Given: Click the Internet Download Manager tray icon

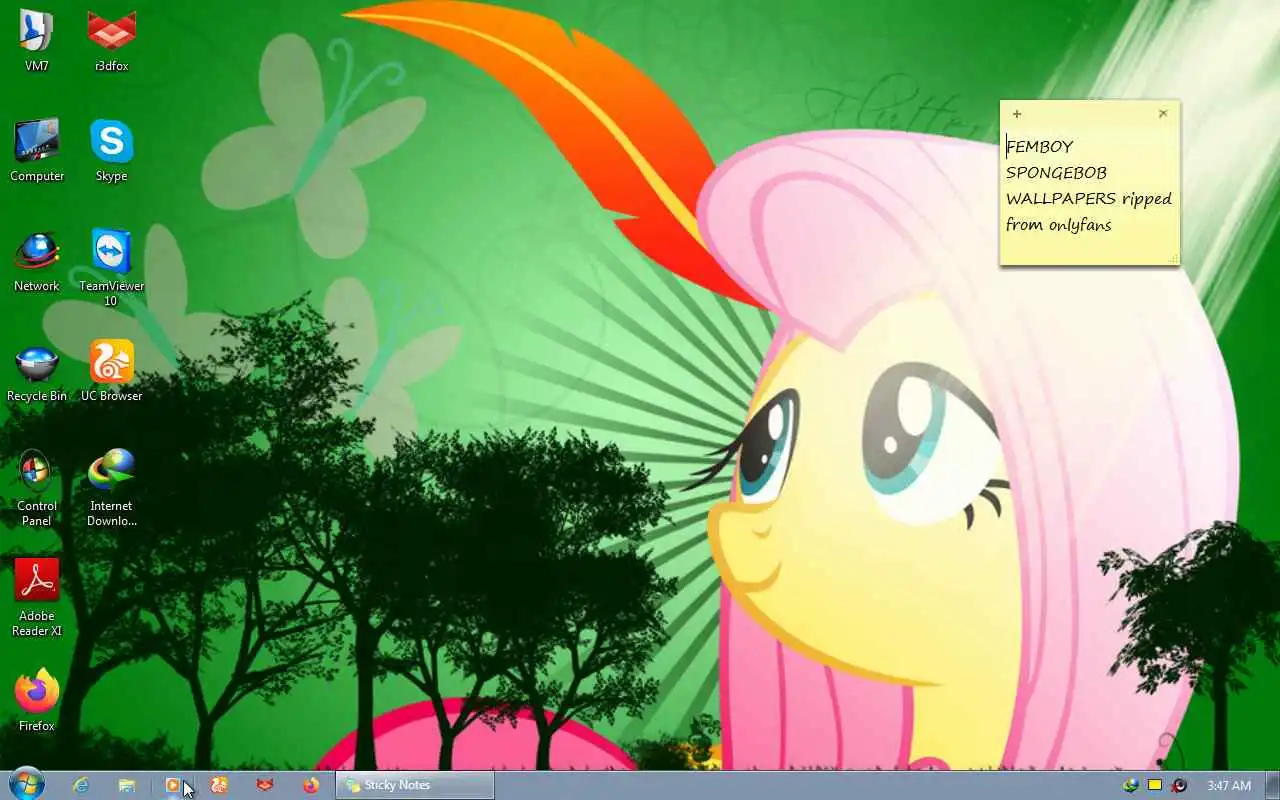Looking at the screenshot, I should tap(1131, 785).
